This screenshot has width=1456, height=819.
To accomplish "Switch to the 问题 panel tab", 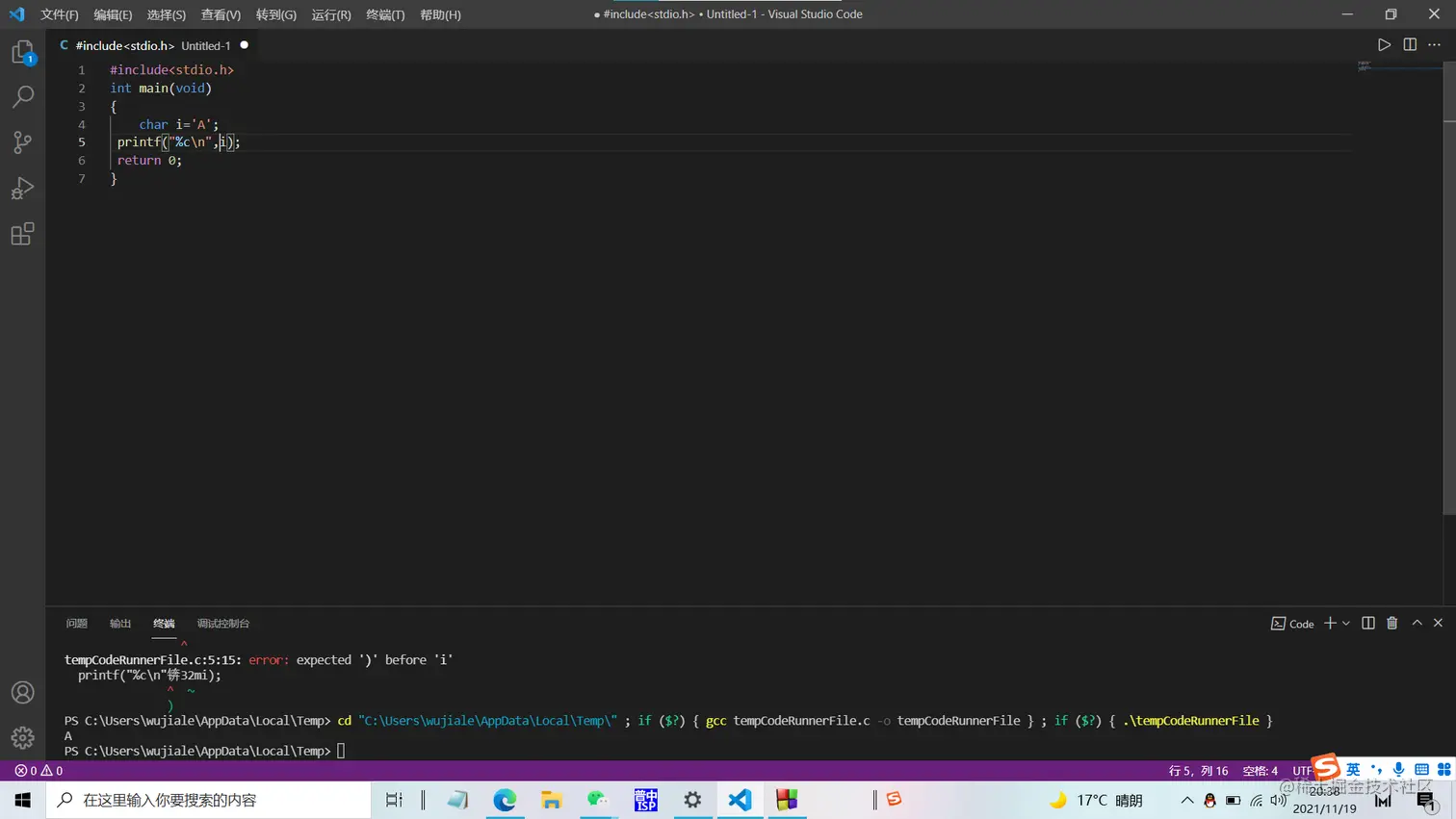I will coord(77,624).
